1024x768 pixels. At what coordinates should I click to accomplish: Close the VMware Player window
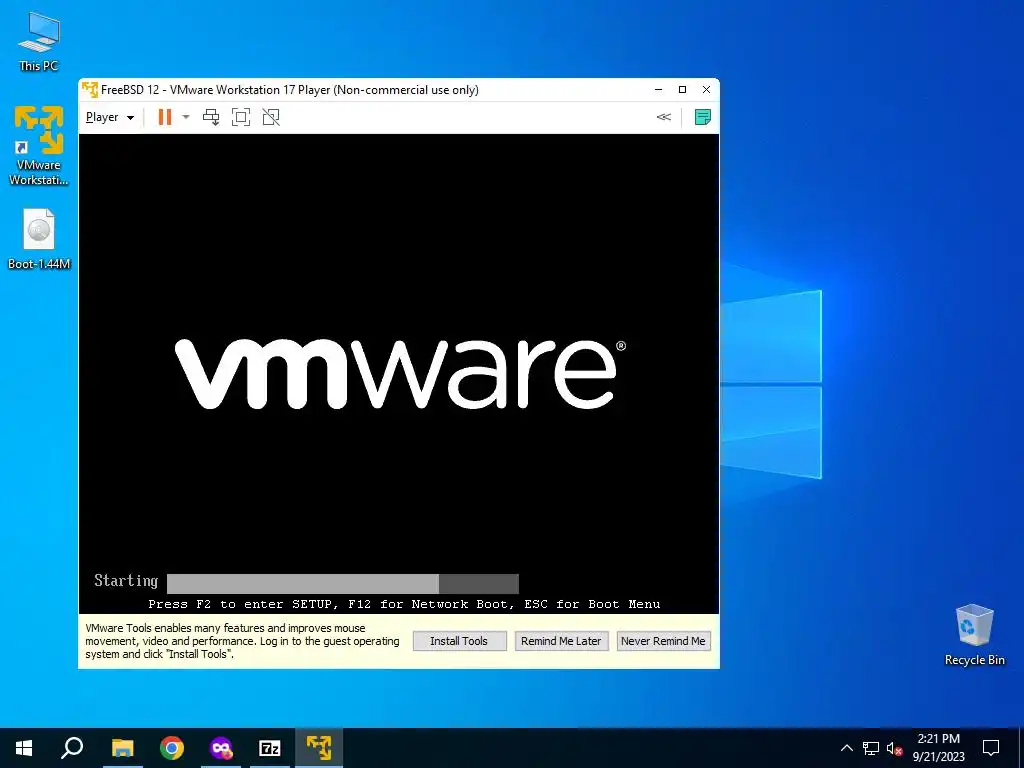706,89
